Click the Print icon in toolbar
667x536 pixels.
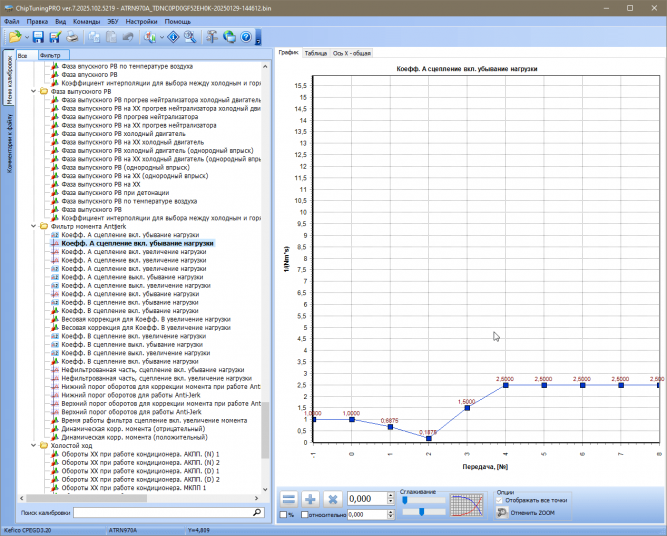point(72,37)
